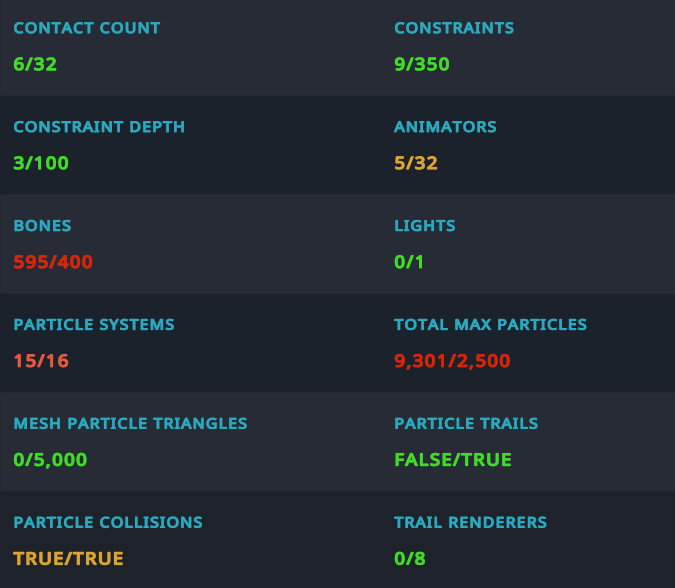Viewport: 675px width, 588px height.
Task: Select the 3/100 constraint depth value
Action: pos(41,163)
